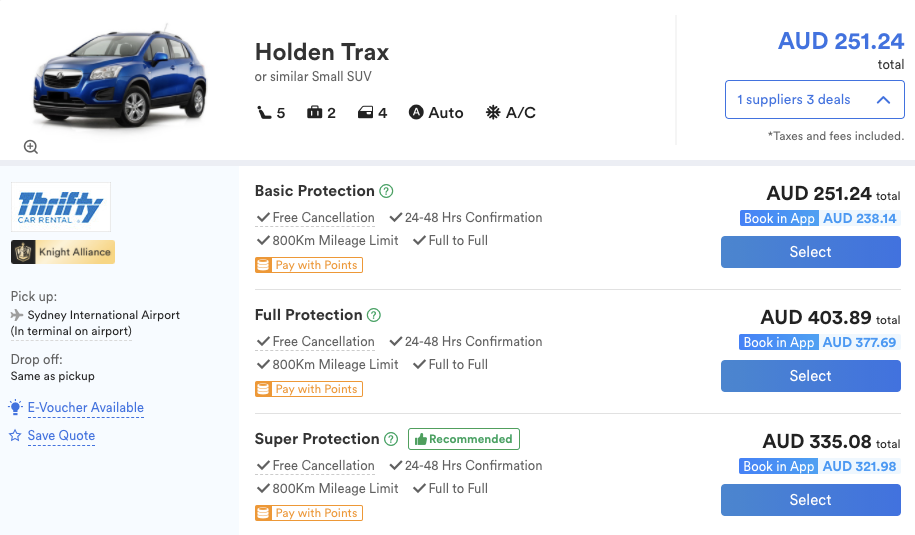Click the Save Quote link

point(61,436)
